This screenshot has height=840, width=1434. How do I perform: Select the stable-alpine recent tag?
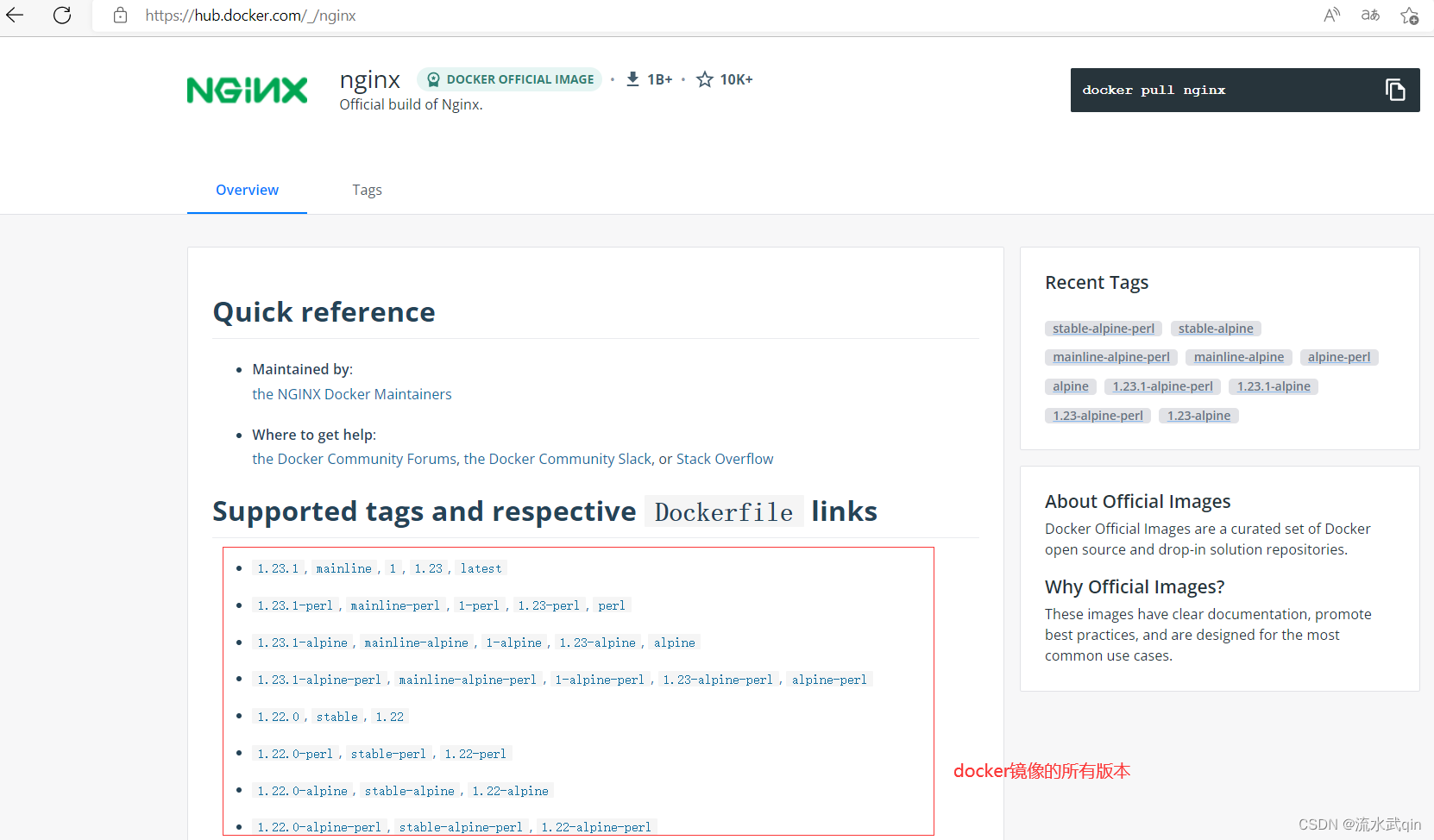1216,329
